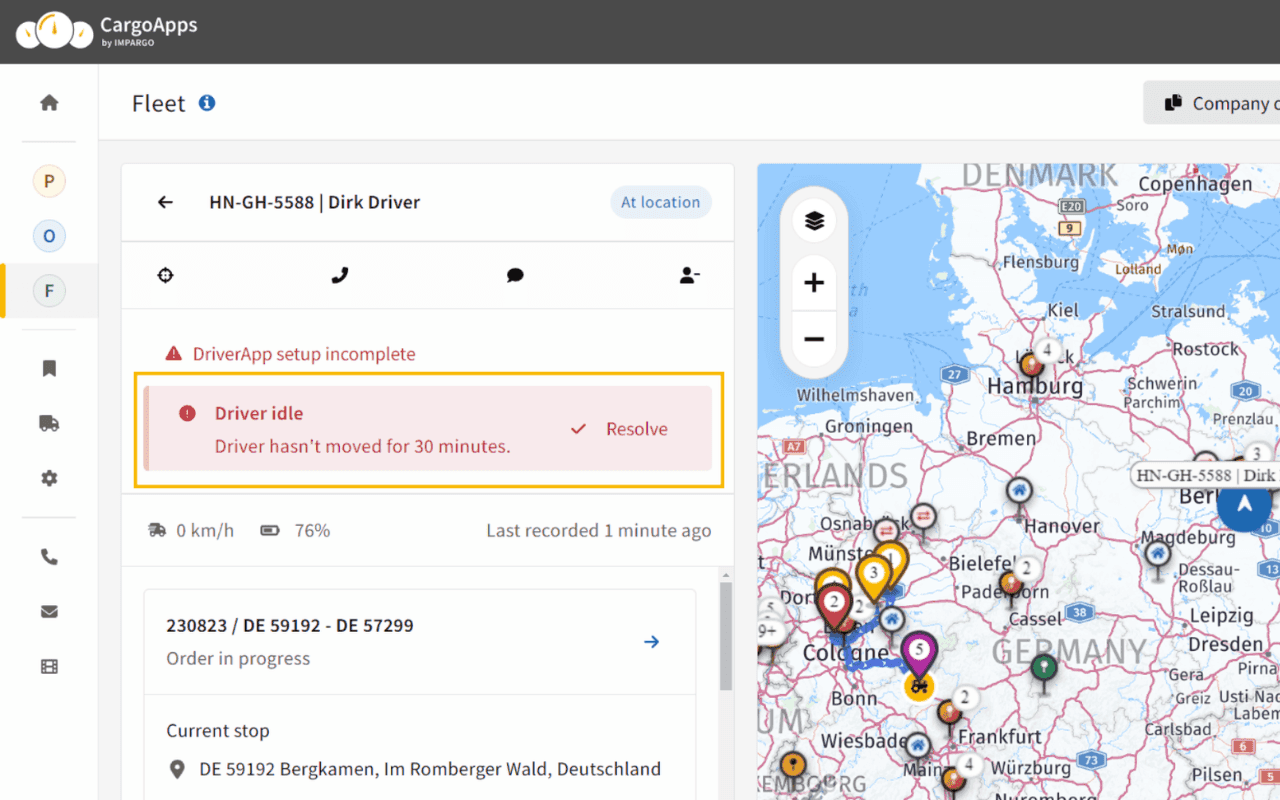Zoom in on the map

(x=814, y=283)
